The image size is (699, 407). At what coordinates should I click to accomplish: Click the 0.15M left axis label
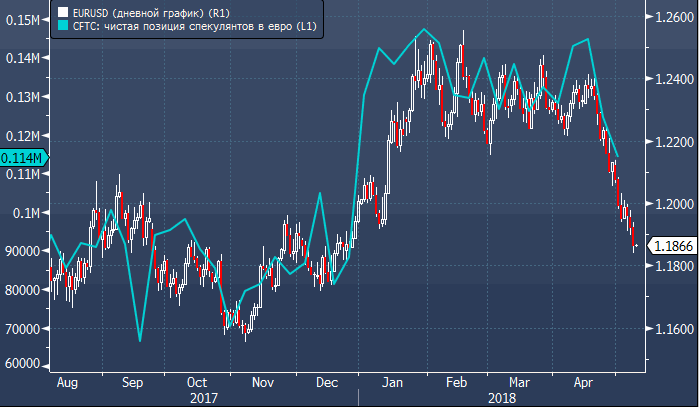[x=23, y=20]
